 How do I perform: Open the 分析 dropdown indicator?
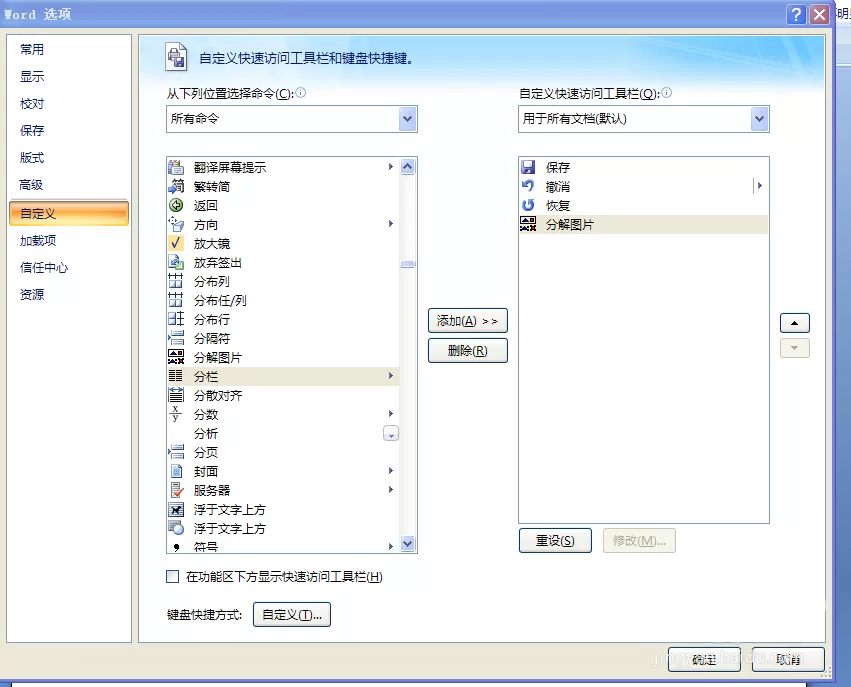[x=391, y=434]
